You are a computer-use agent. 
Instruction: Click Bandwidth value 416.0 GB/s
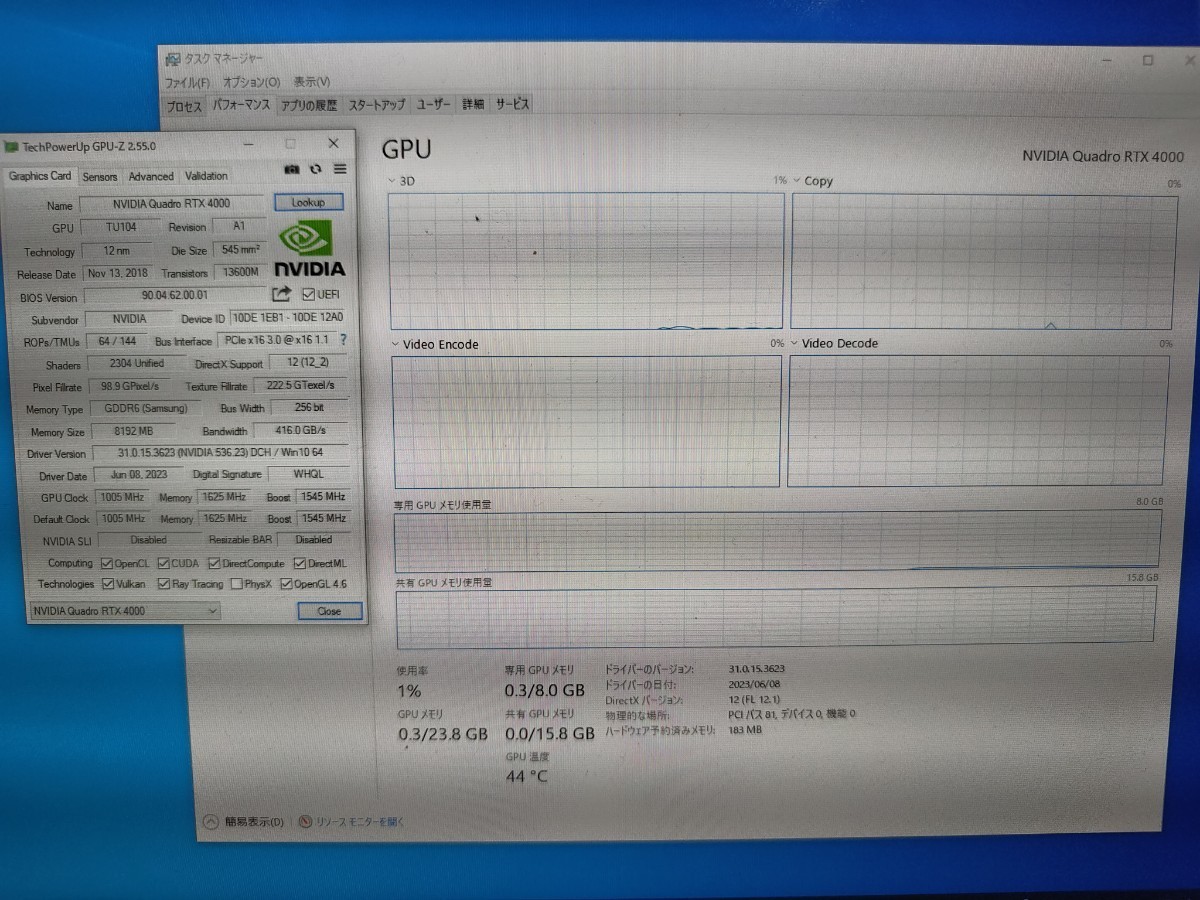(301, 431)
